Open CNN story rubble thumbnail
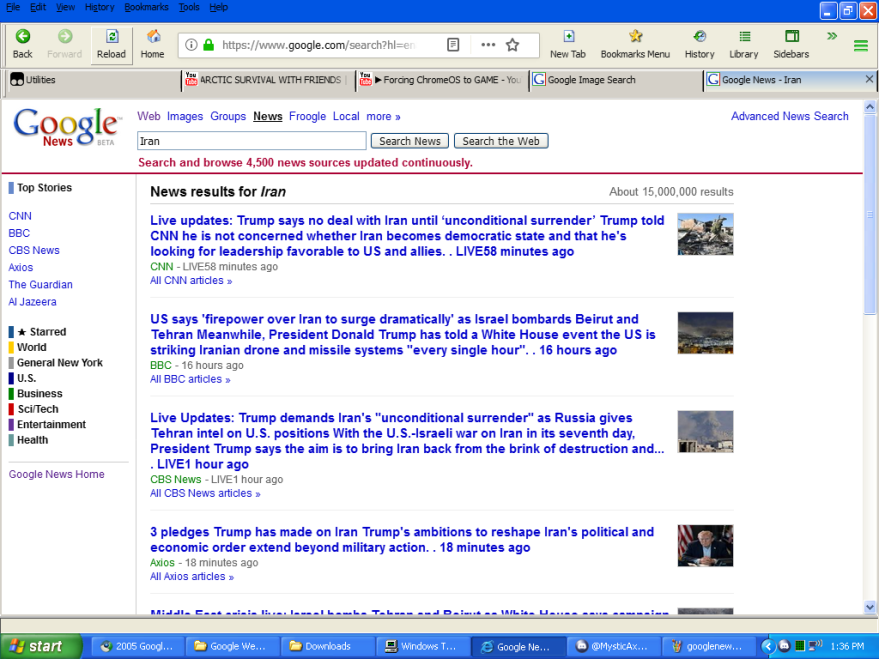This screenshot has width=879, height=659. [705, 234]
